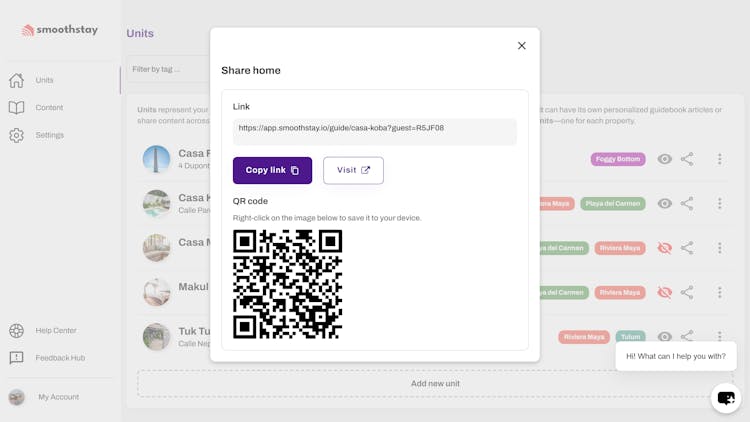This screenshot has width=750, height=422.
Task: Click the Help Center globe icon
Action: [x=17, y=331]
